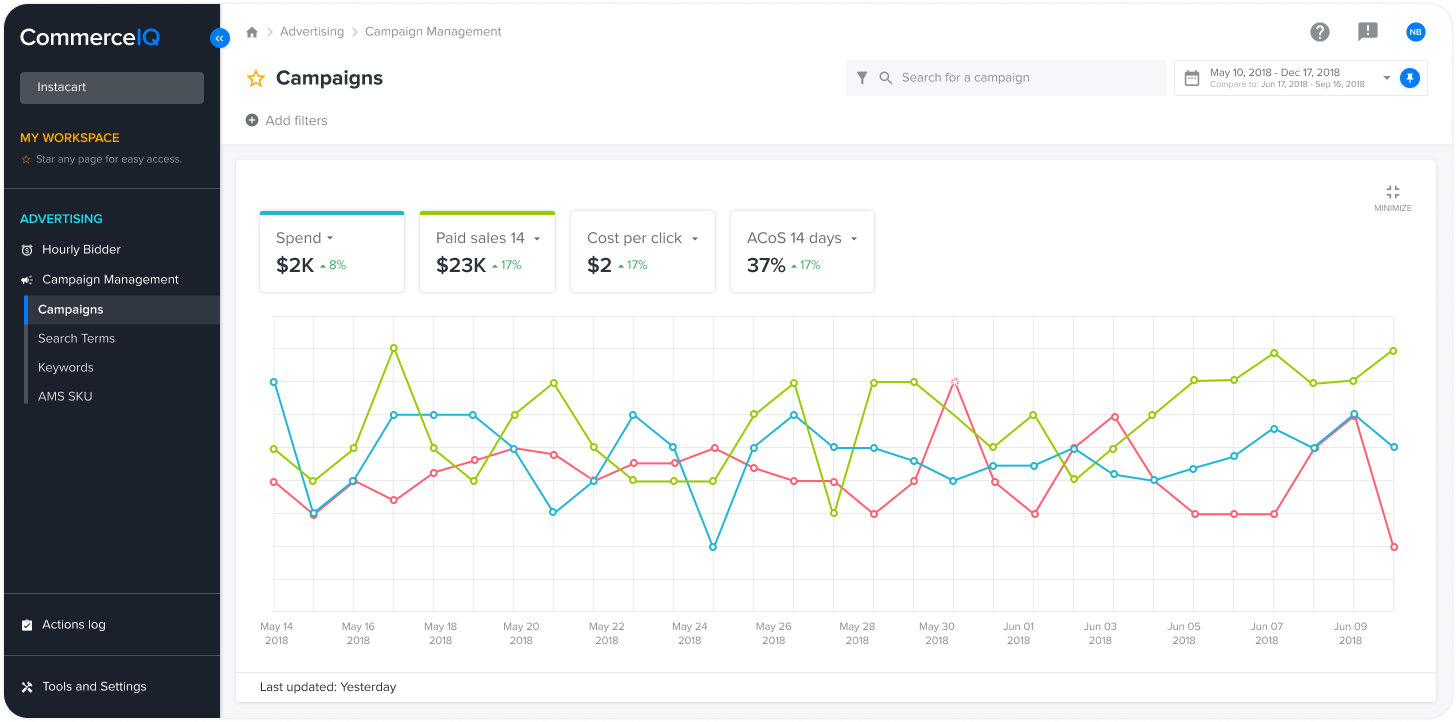
Task: Click the CommerceIQ logo
Action: pos(90,38)
